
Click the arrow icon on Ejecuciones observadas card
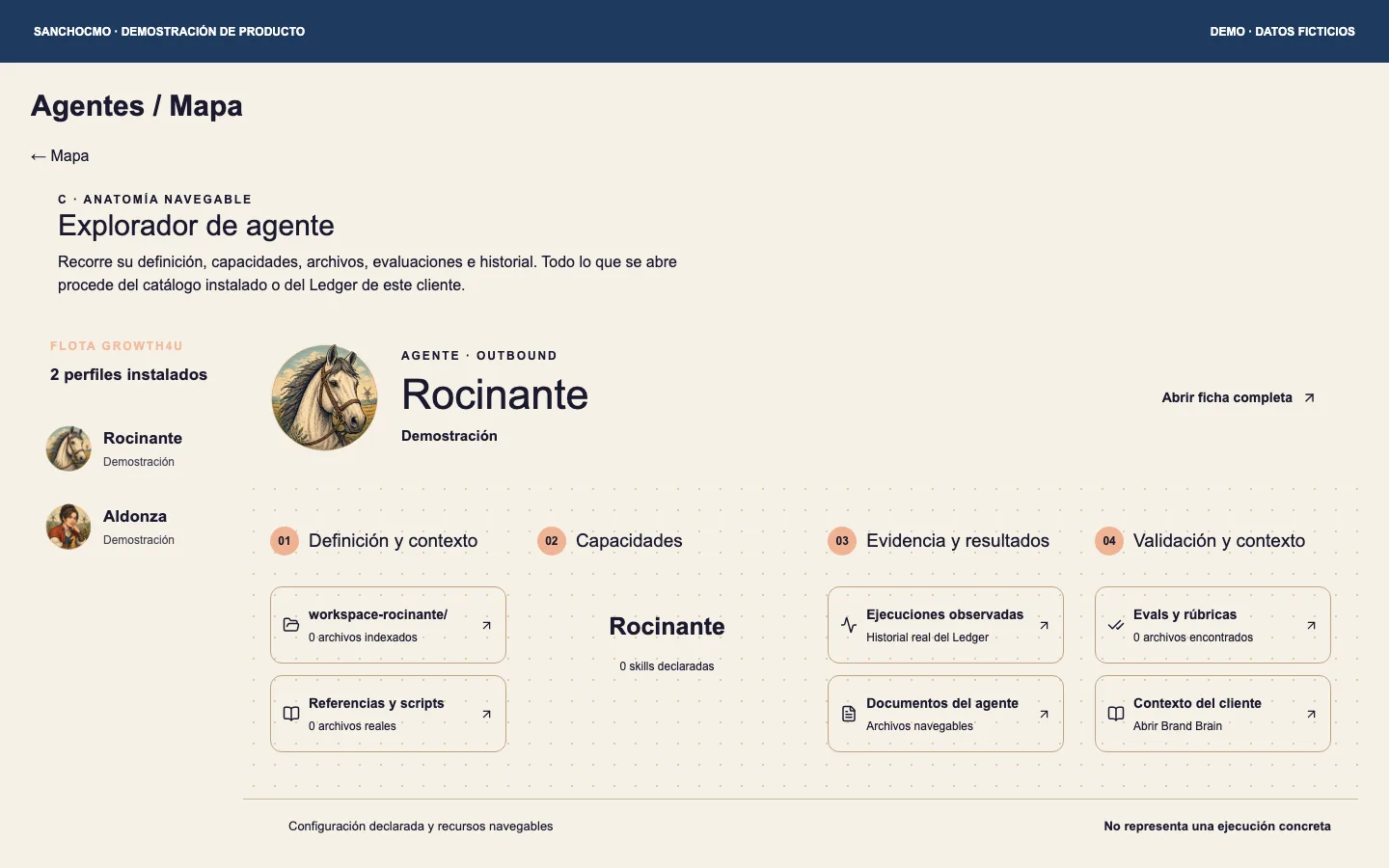[x=1044, y=625]
